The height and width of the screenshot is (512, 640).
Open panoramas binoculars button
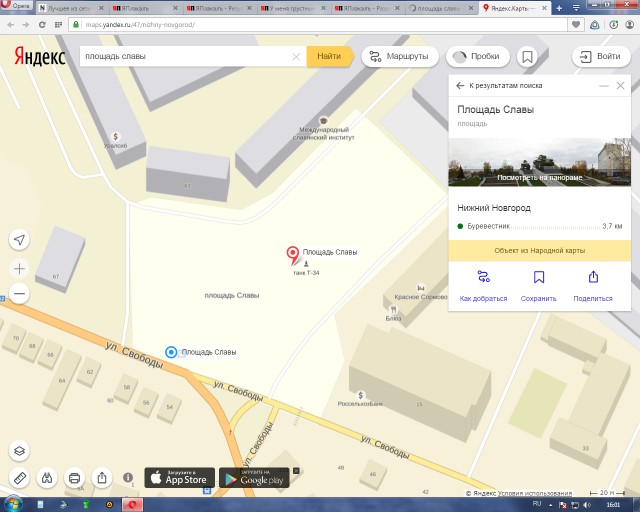(x=47, y=478)
